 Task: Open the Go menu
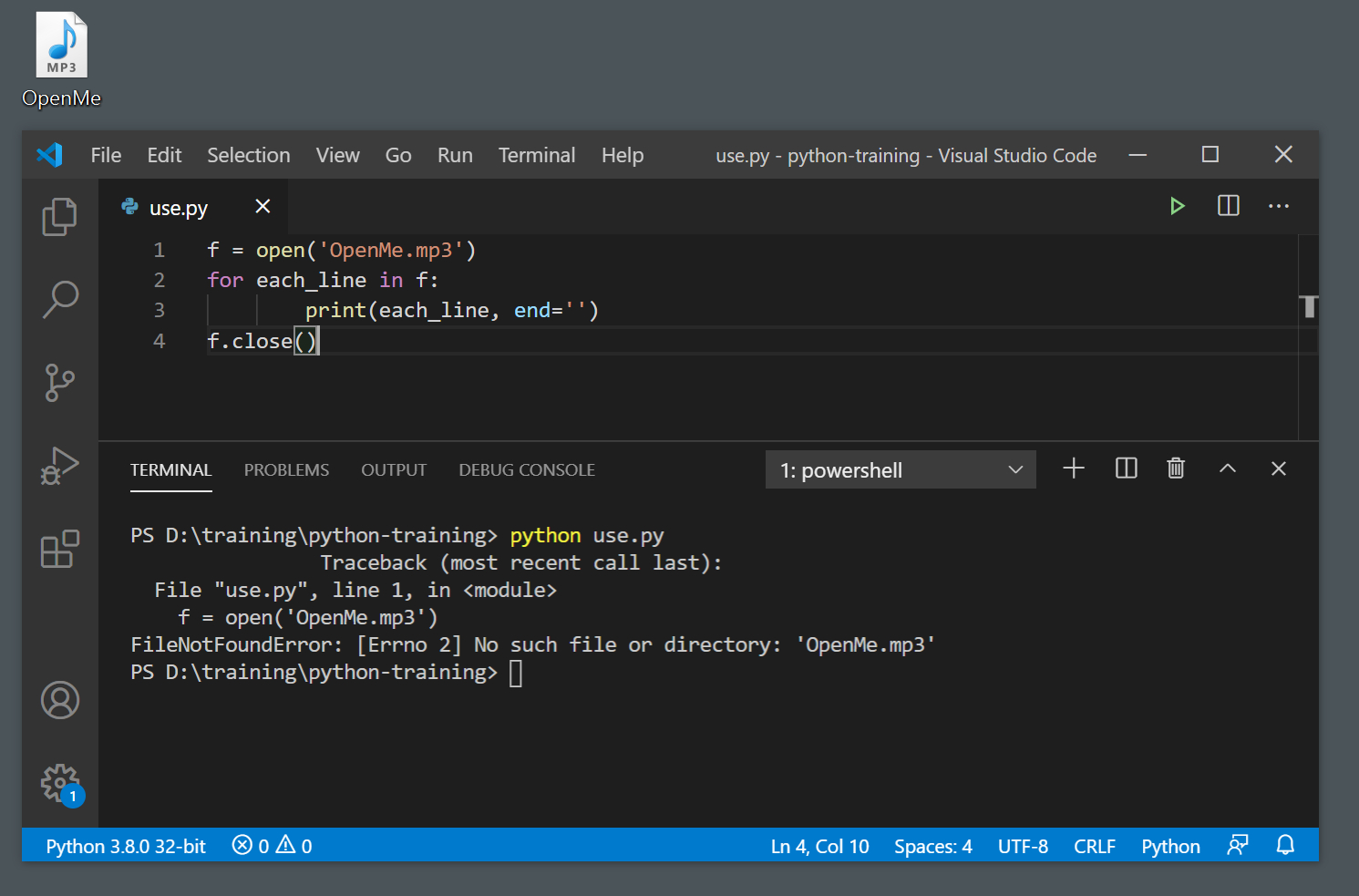pos(398,155)
